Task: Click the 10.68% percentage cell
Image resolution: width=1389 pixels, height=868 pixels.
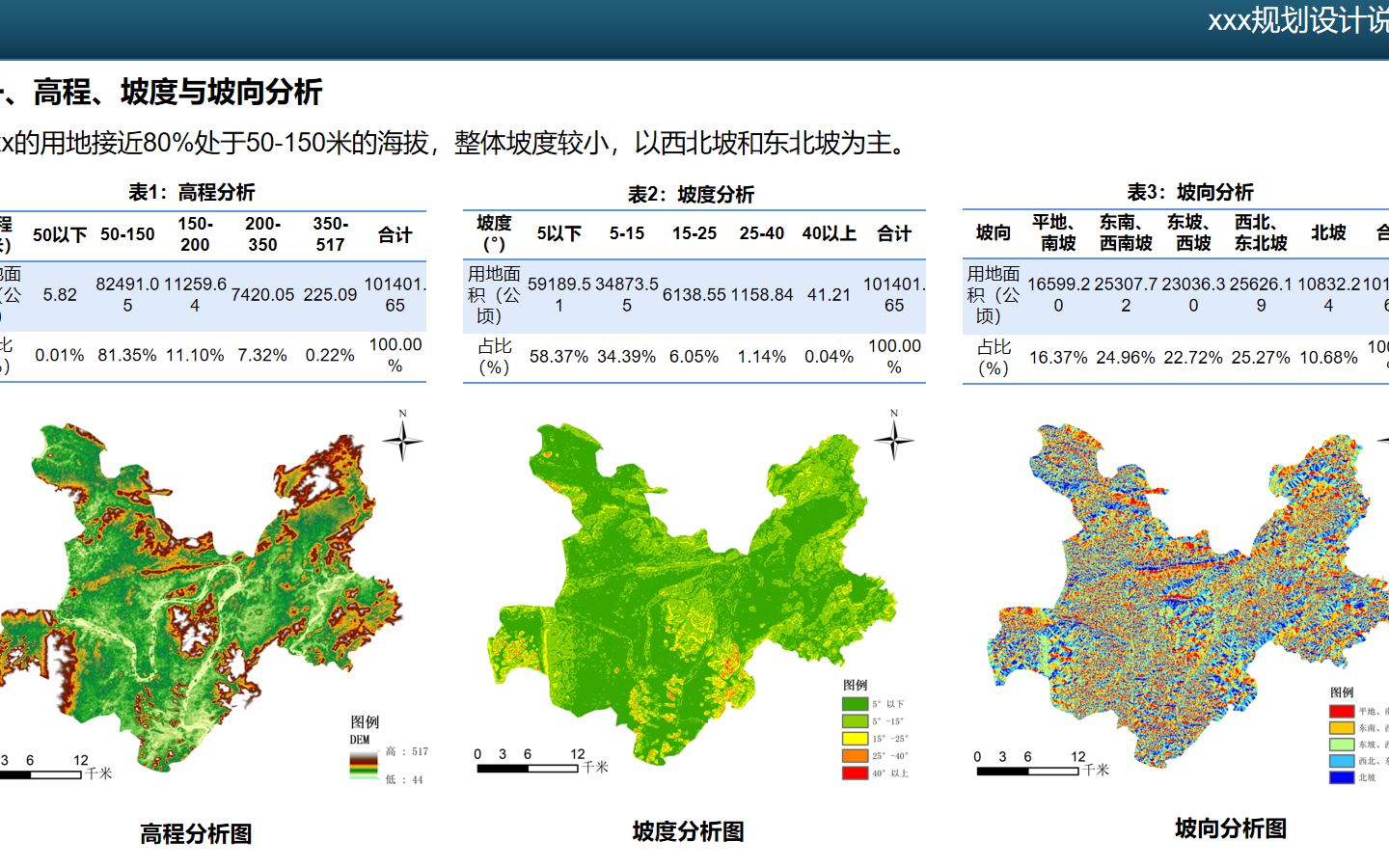Action: point(1328,358)
